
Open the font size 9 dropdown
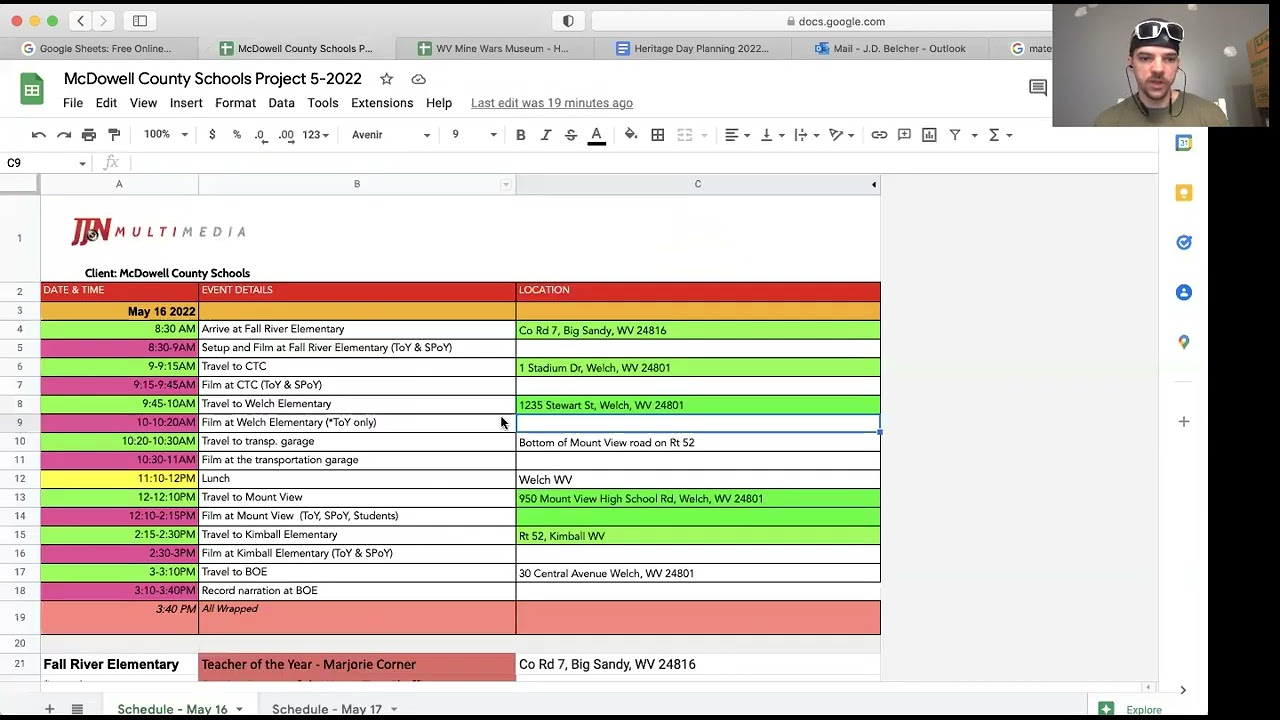(x=474, y=135)
